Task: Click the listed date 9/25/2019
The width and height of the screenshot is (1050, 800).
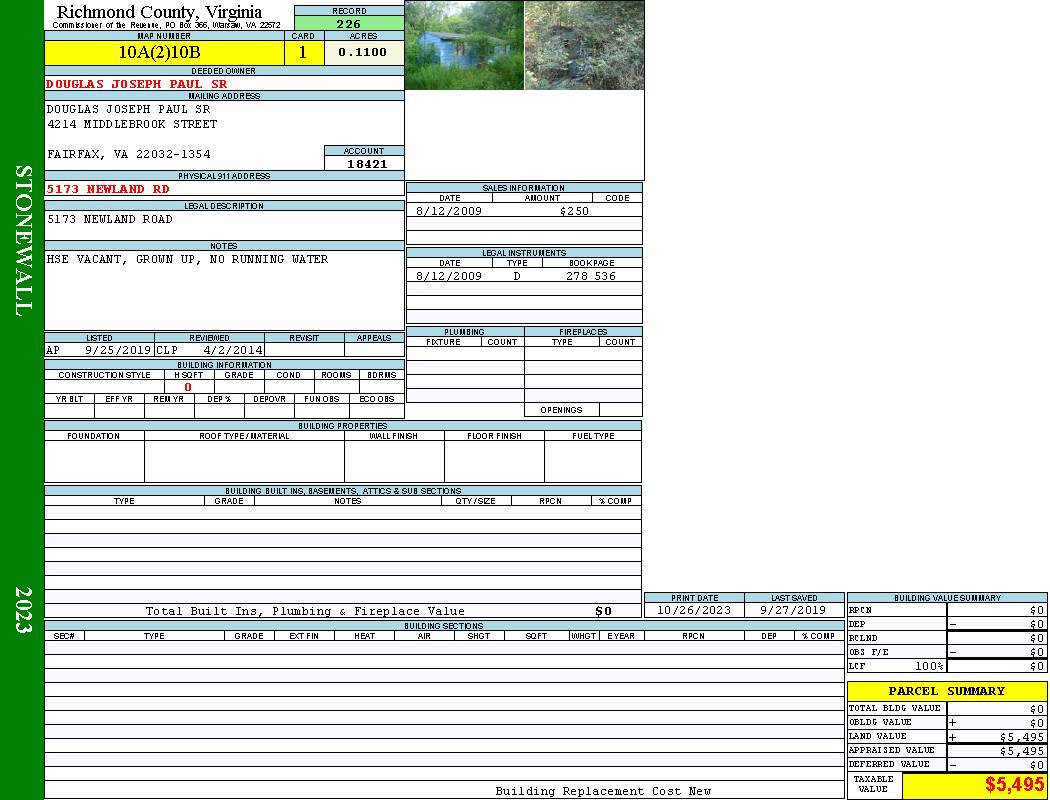Action: (x=117, y=351)
